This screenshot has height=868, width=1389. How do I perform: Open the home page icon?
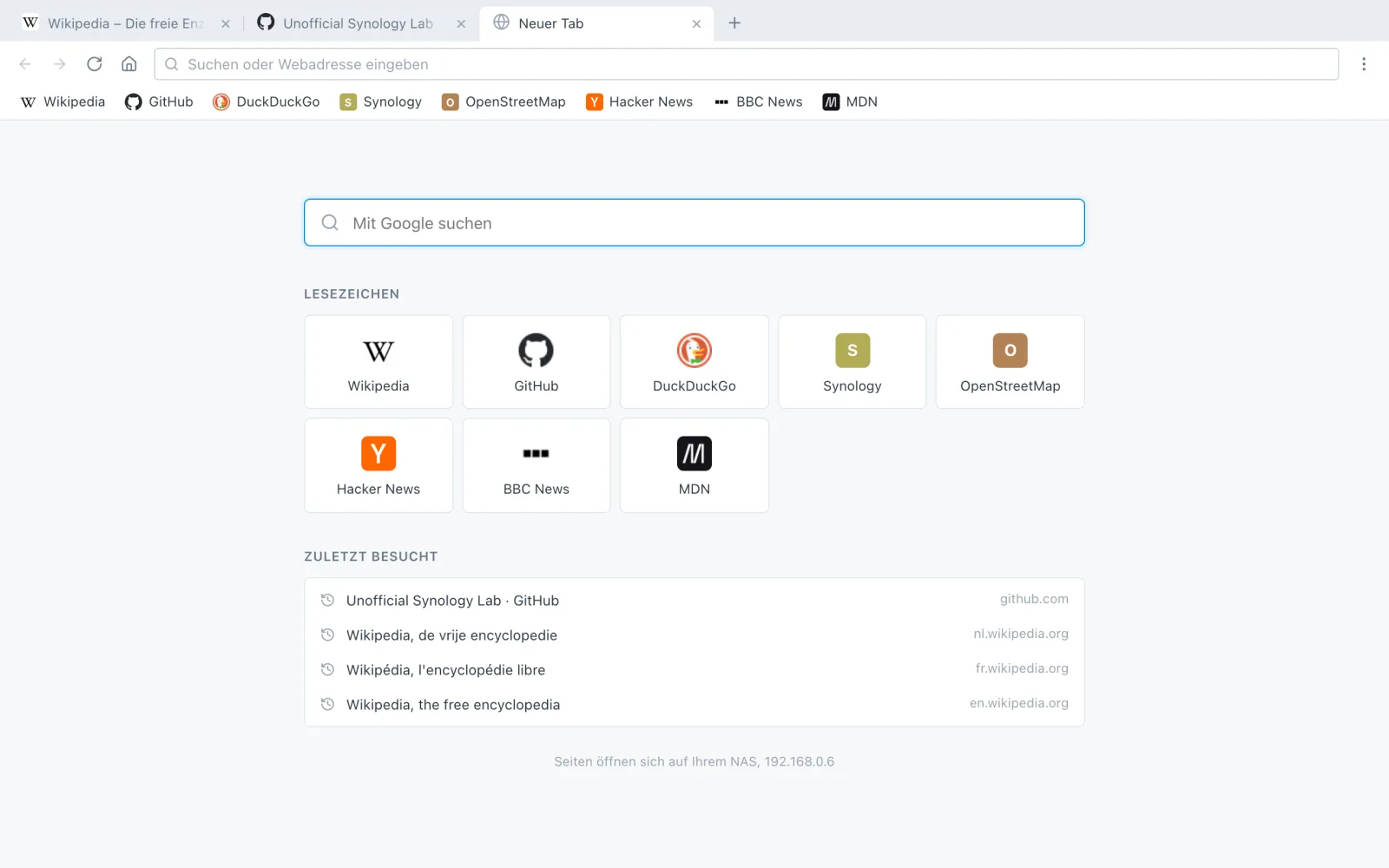point(129,64)
